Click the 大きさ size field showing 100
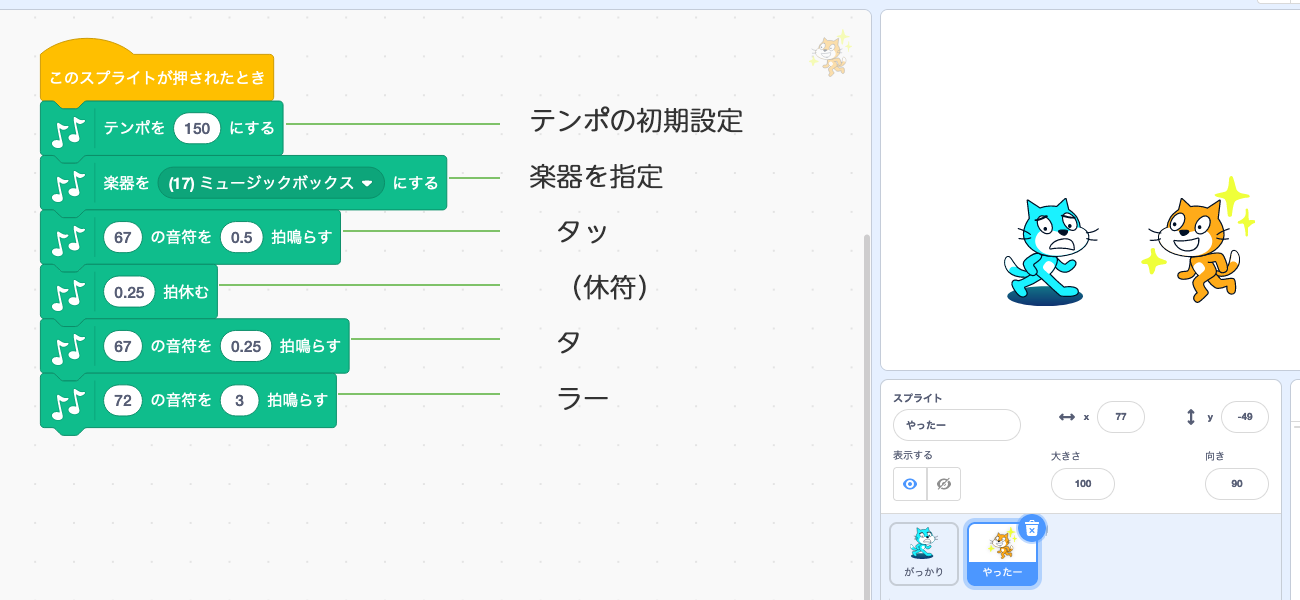Image resolution: width=1300 pixels, height=600 pixels. pyautogui.click(x=1082, y=484)
